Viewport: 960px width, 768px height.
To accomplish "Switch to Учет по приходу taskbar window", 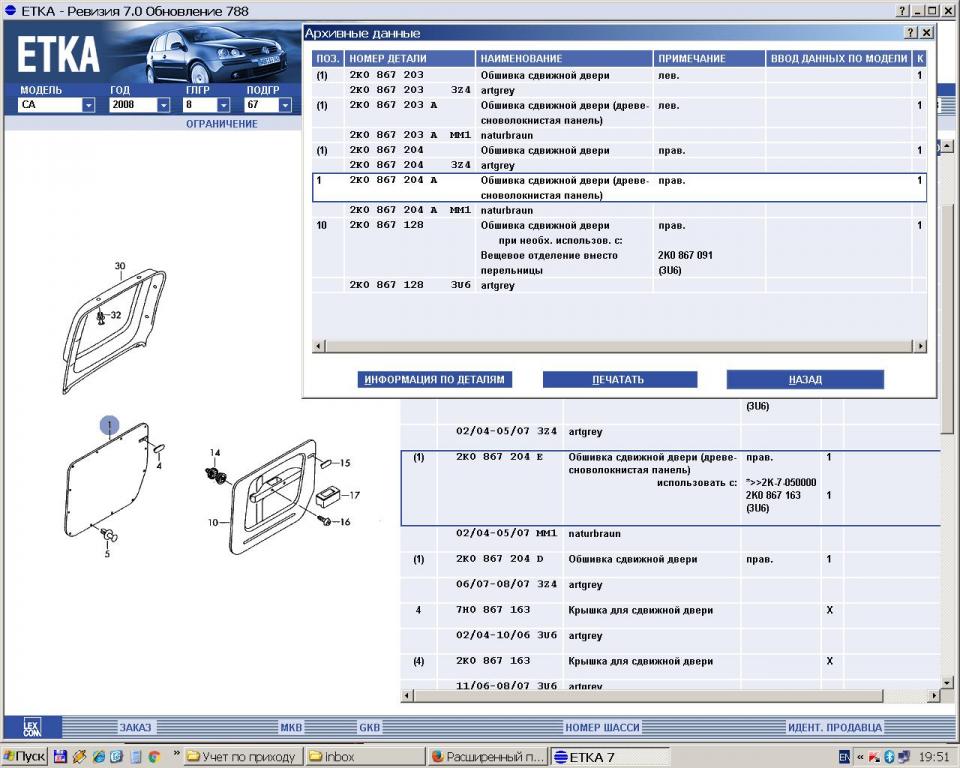I will pyautogui.click(x=243, y=757).
